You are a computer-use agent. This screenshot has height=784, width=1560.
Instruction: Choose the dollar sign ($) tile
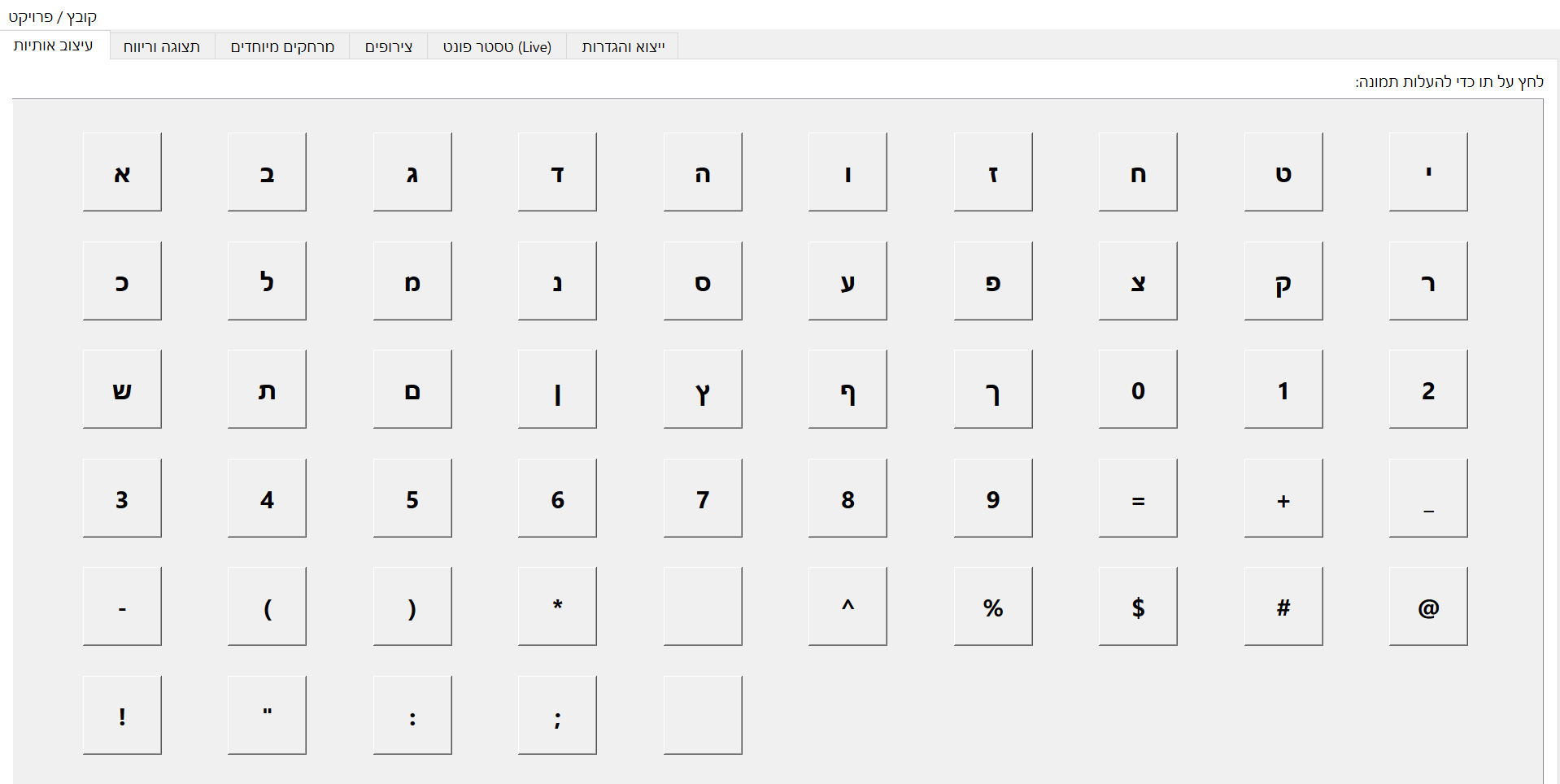1138,607
